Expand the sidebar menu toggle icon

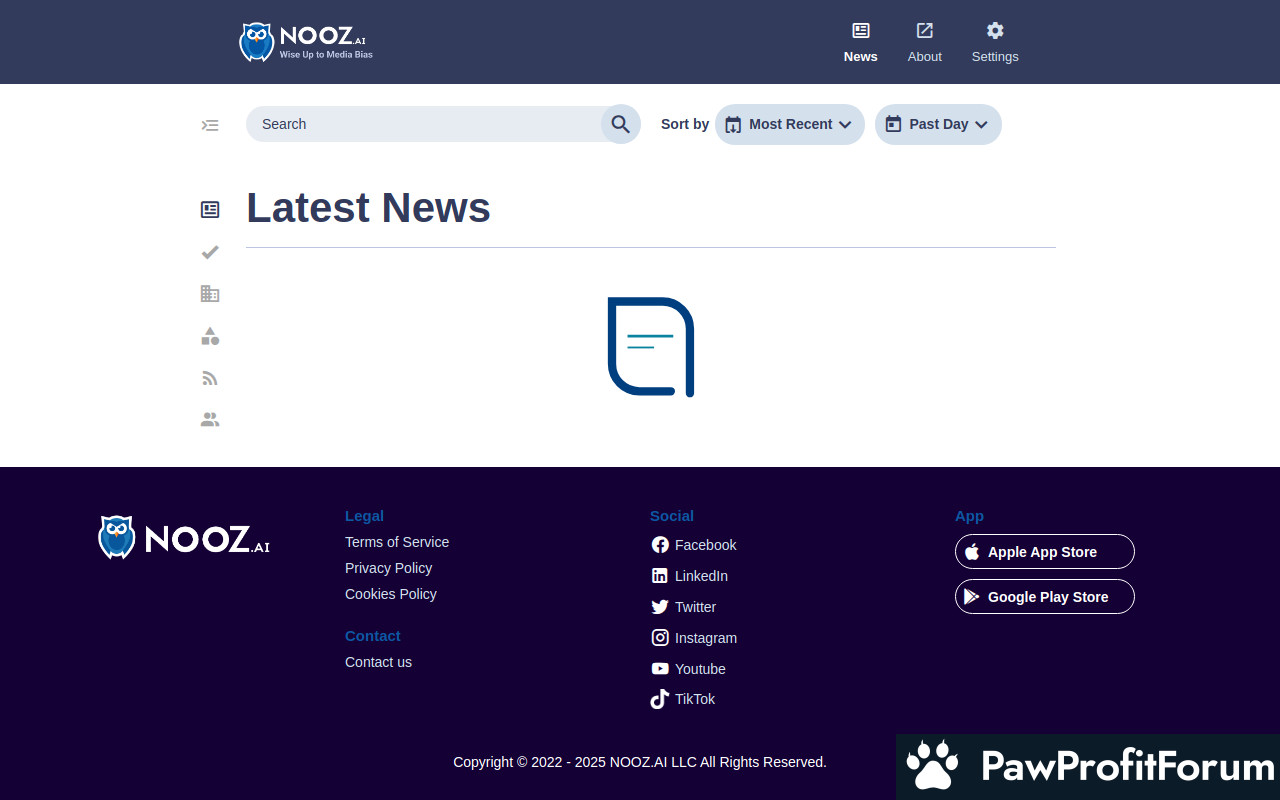click(x=210, y=125)
